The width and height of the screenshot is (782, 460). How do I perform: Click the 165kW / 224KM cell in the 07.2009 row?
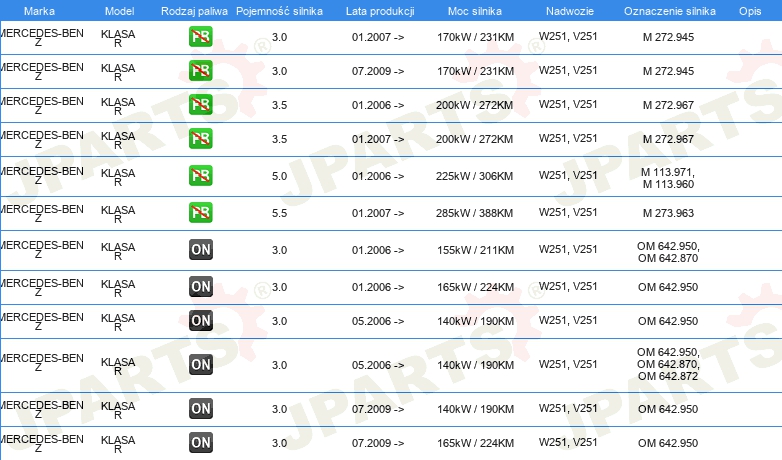click(475, 443)
